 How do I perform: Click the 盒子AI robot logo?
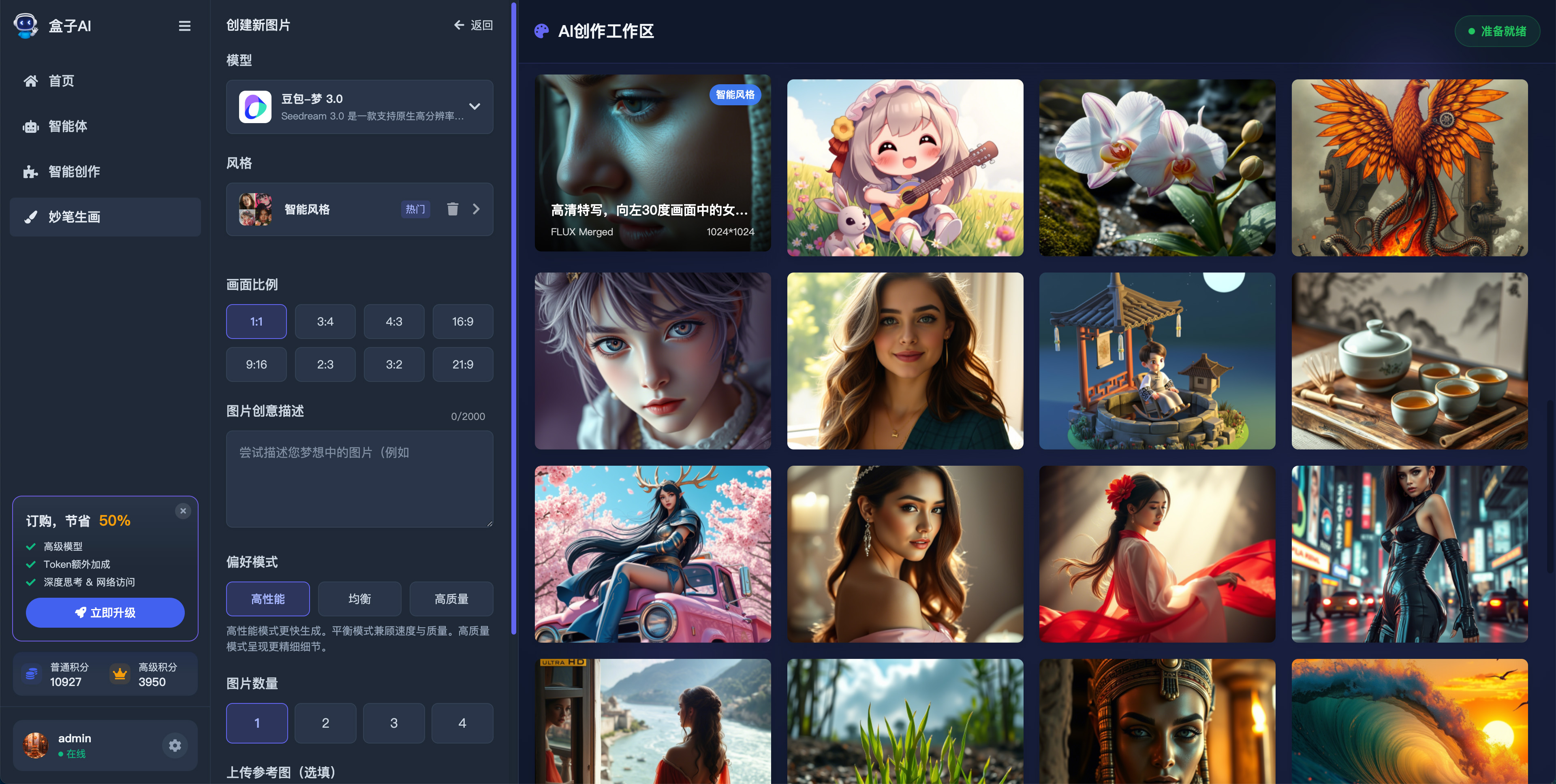[26, 26]
